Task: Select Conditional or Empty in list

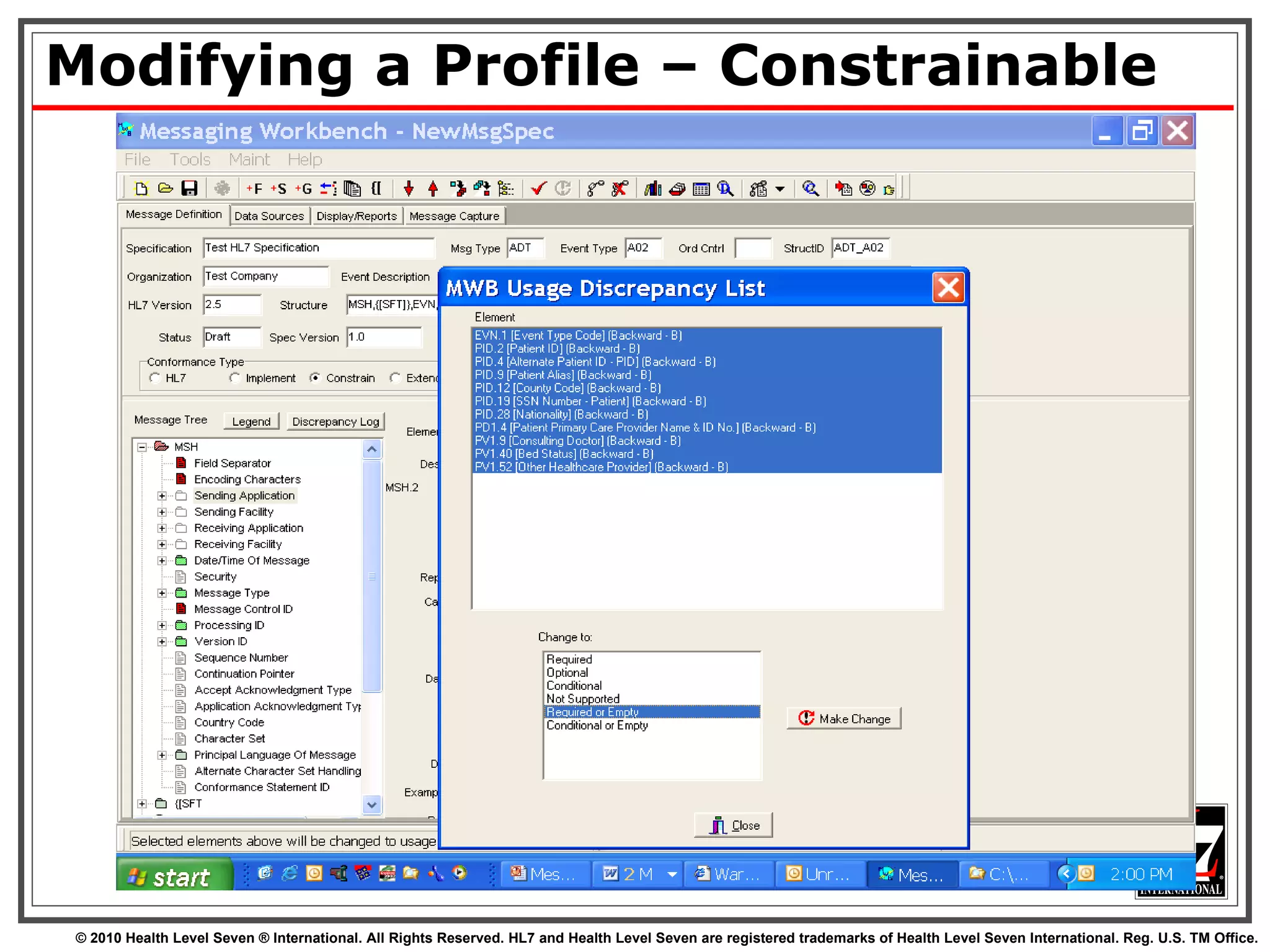Action: [x=652, y=725]
